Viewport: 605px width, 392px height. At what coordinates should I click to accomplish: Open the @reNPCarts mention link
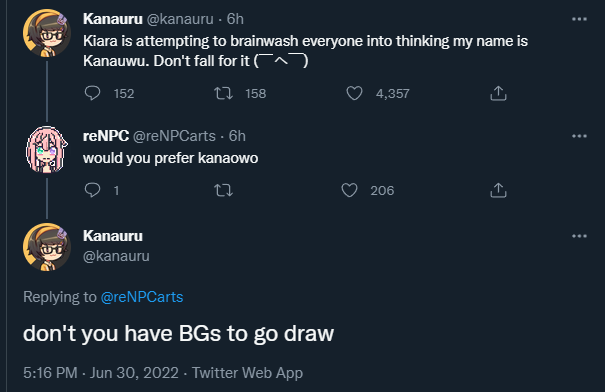tap(142, 297)
